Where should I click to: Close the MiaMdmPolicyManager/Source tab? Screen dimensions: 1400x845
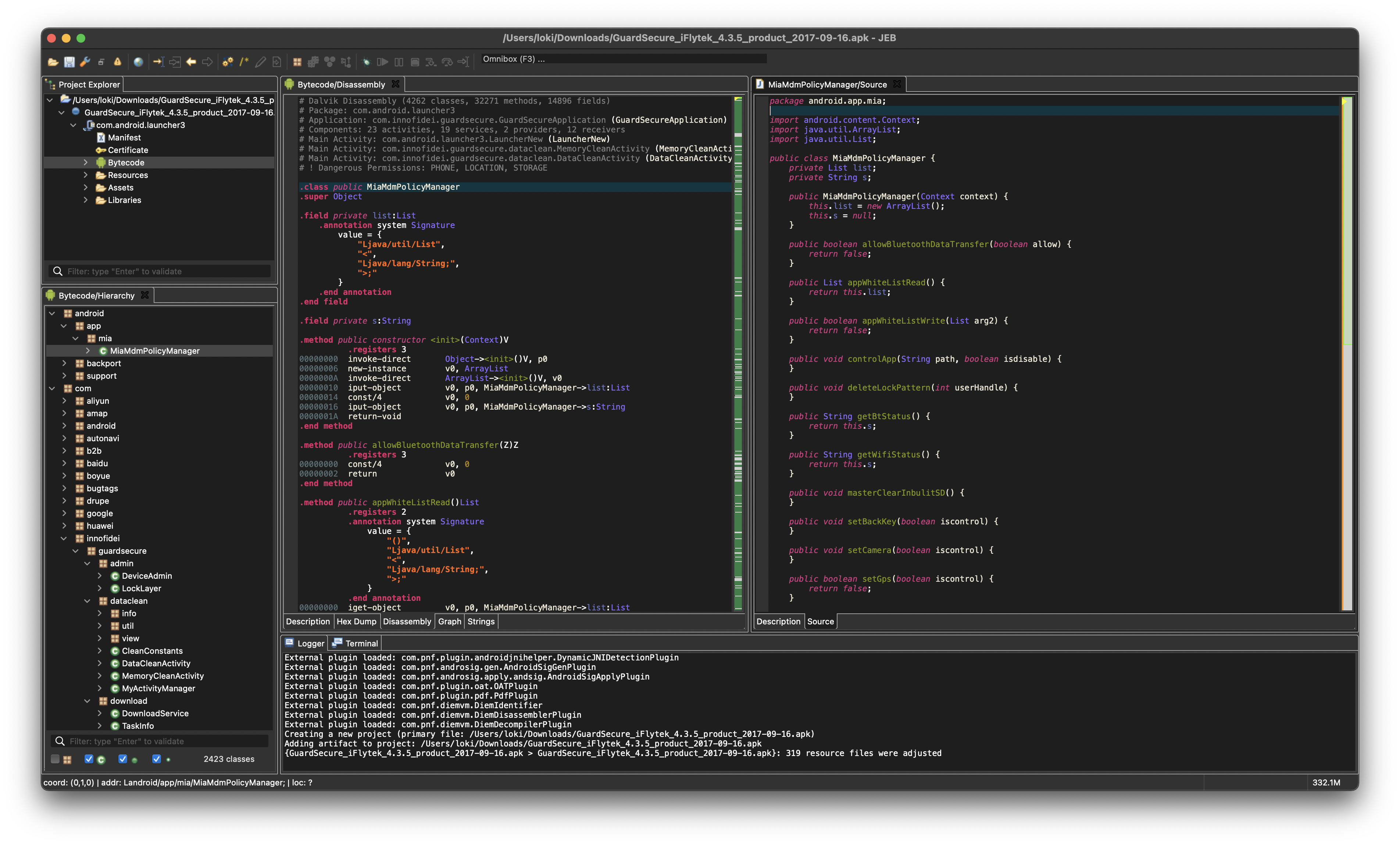(897, 84)
